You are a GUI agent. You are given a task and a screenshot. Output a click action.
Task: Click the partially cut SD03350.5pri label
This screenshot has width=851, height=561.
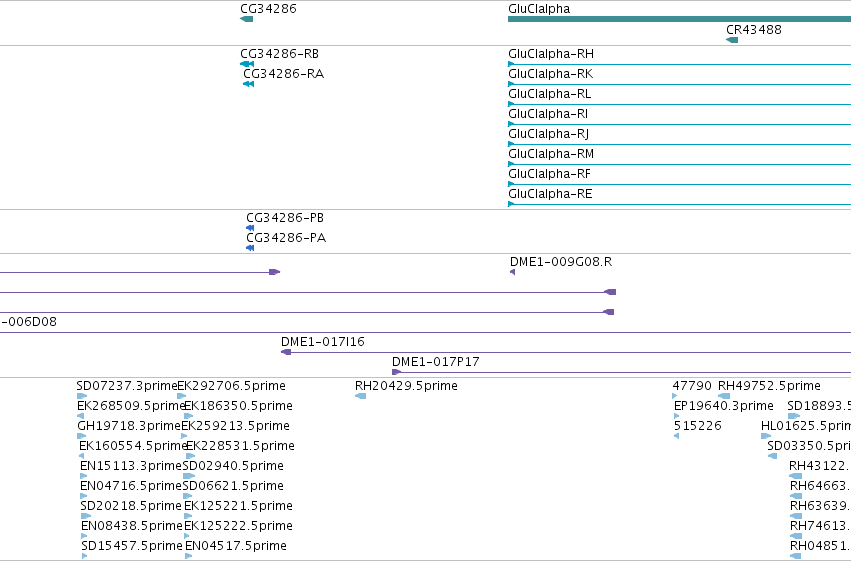tap(809, 446)
